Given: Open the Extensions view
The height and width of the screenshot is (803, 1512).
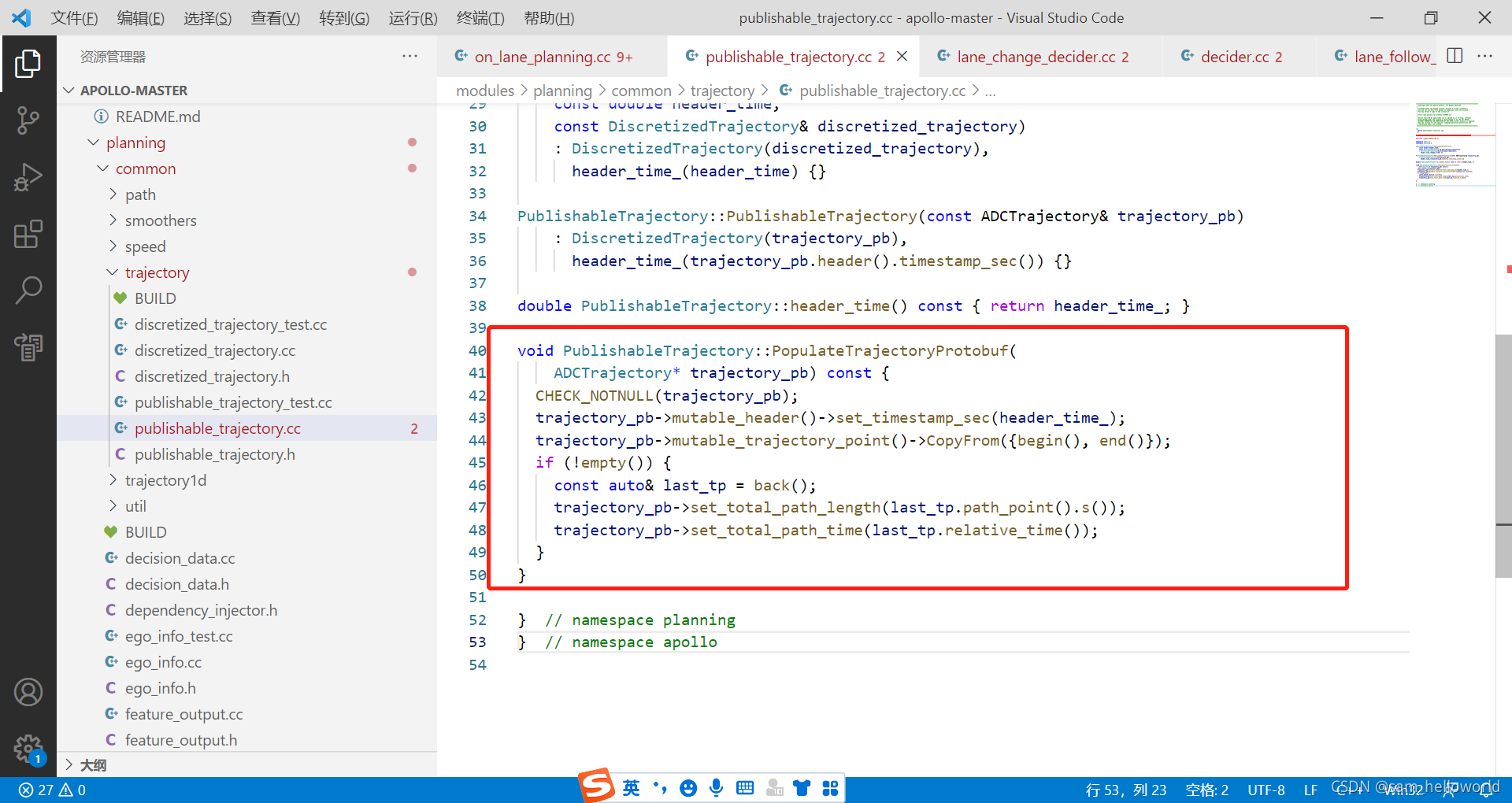Looking at the screenshot, I should 28,234.
